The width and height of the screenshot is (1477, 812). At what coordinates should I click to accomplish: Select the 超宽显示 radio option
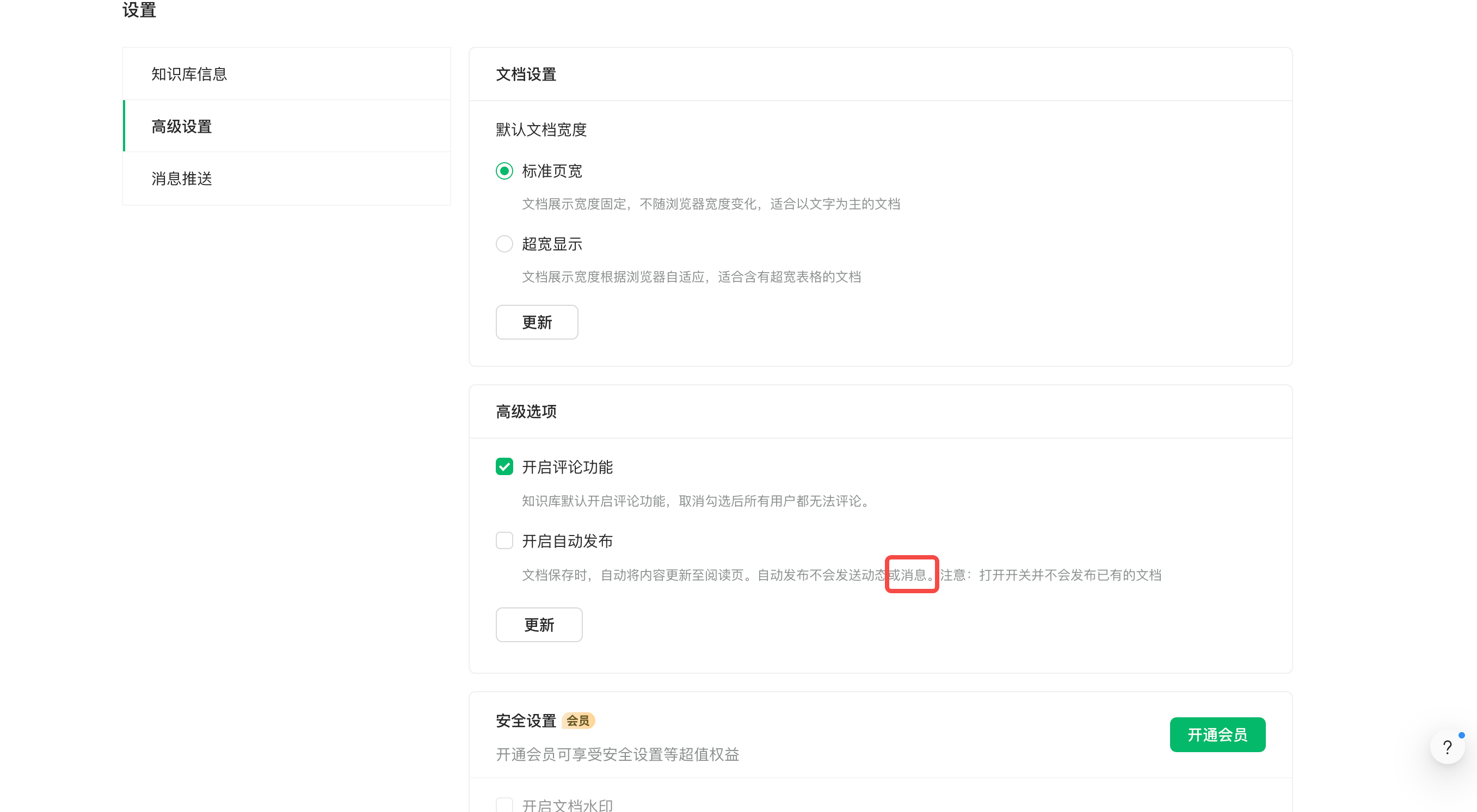[x=504, y=244]
